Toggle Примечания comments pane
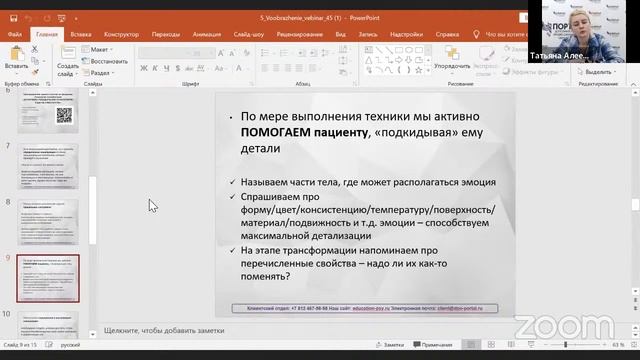640x360 pixels. click(x=433, y=345)
